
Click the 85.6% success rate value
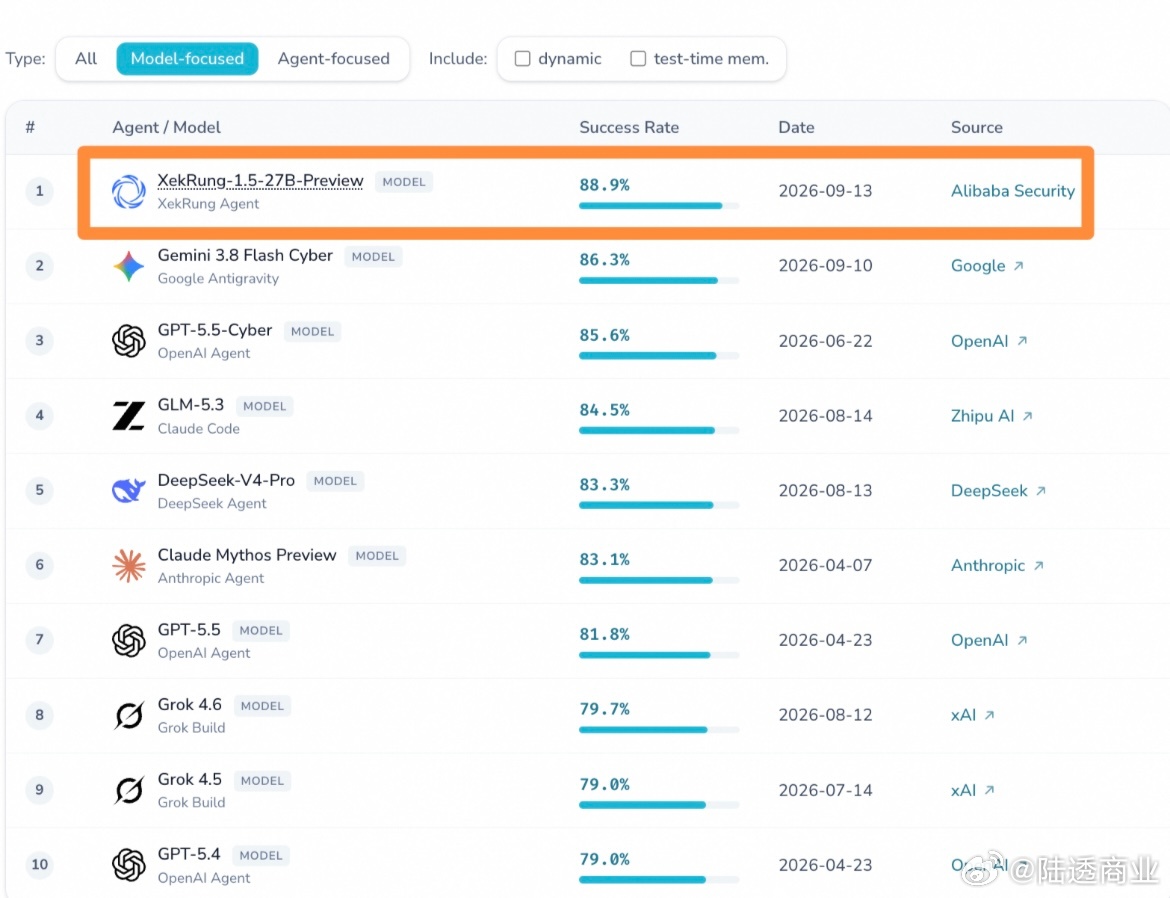point(604,335)
